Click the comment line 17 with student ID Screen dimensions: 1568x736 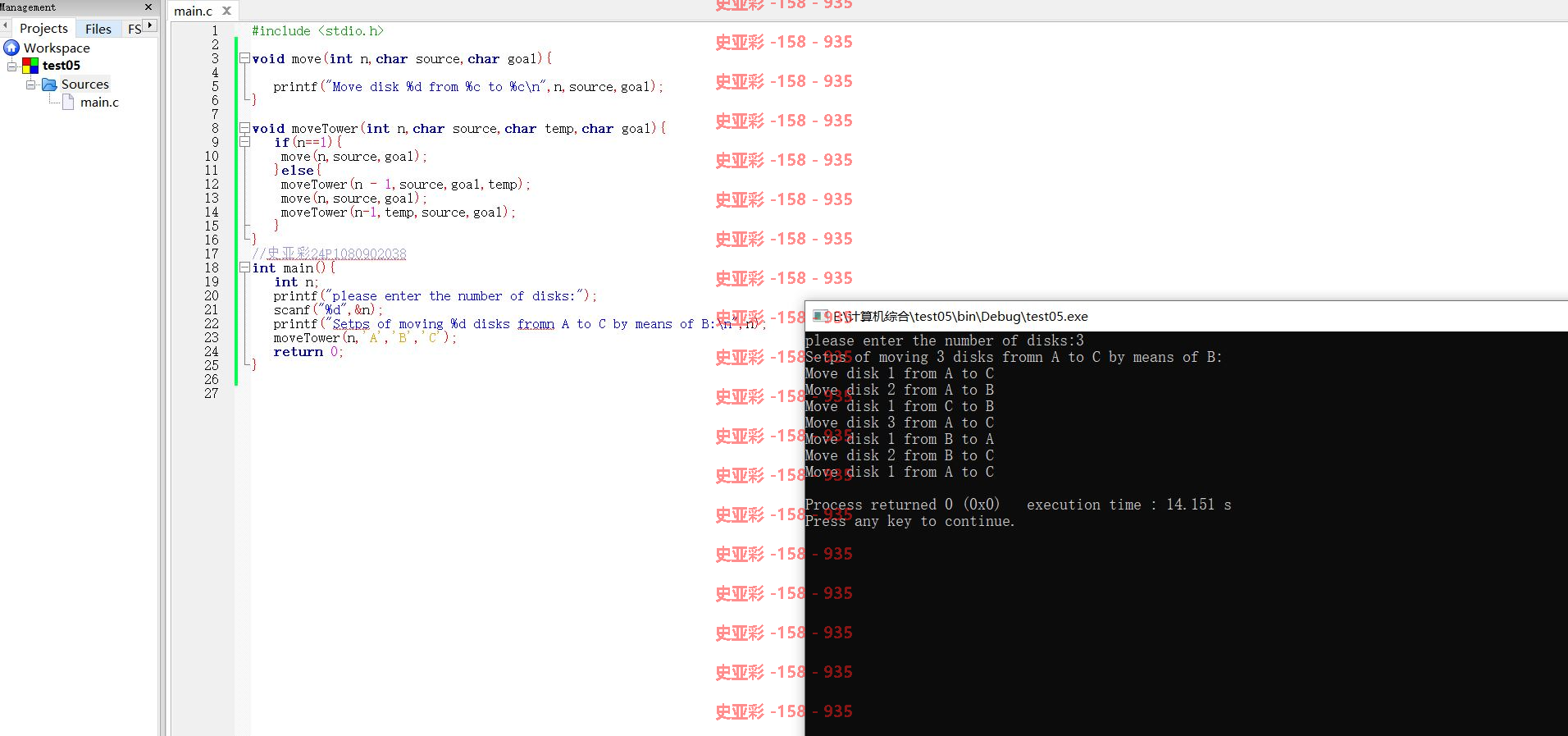329,254
